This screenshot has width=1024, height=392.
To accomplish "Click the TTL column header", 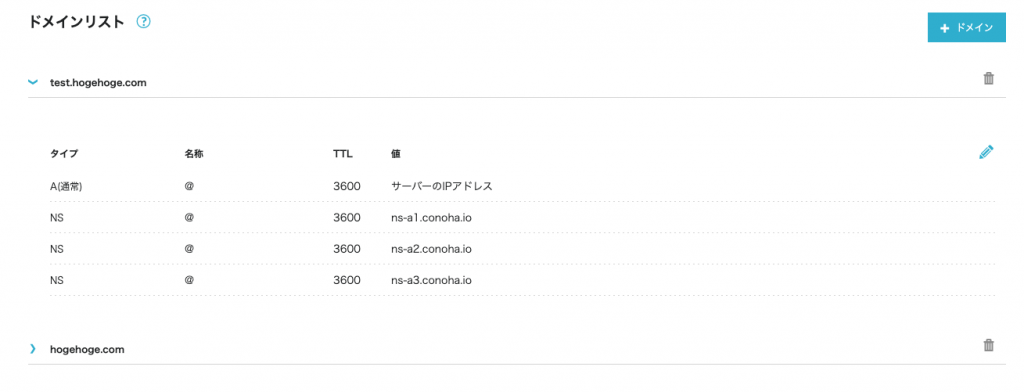I will (342, 155).
